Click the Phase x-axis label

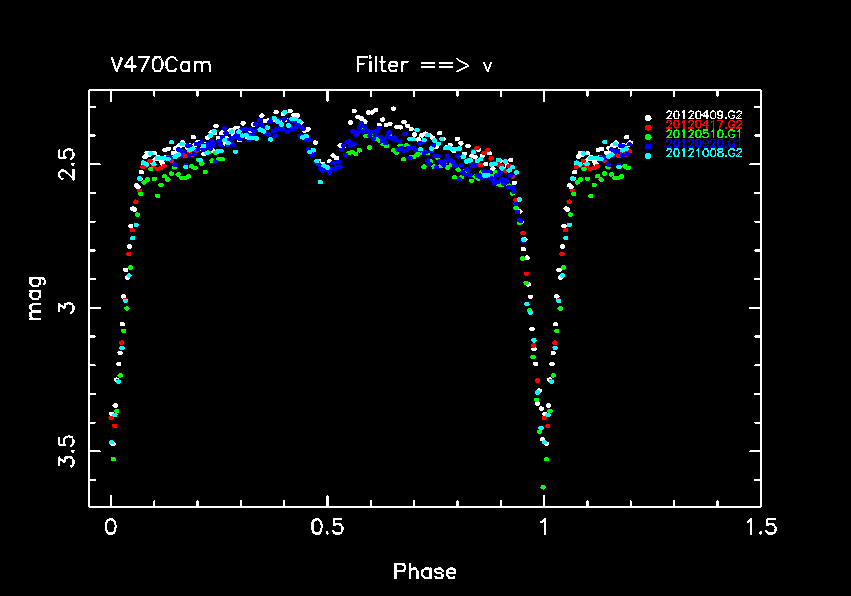pos(425,572)
